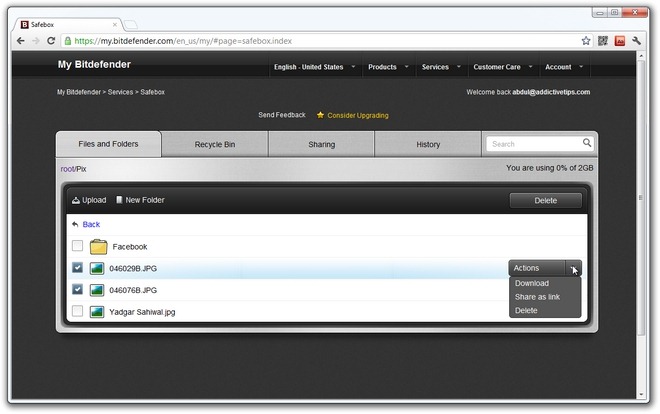Image resolution: width=660 pixels, height=414 pixels.
Task: Click the Upload label
Action: (x=94, y=200)
